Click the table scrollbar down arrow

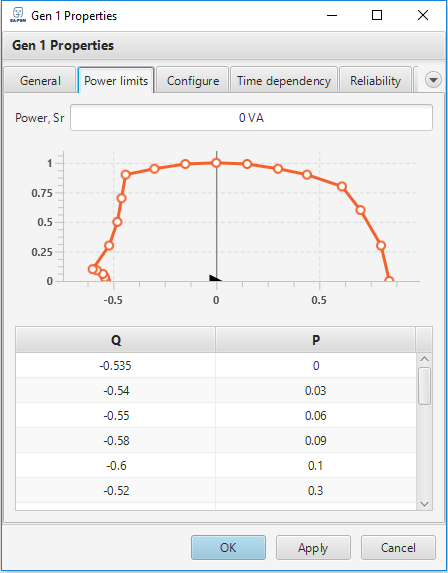[x=424, y=504]
